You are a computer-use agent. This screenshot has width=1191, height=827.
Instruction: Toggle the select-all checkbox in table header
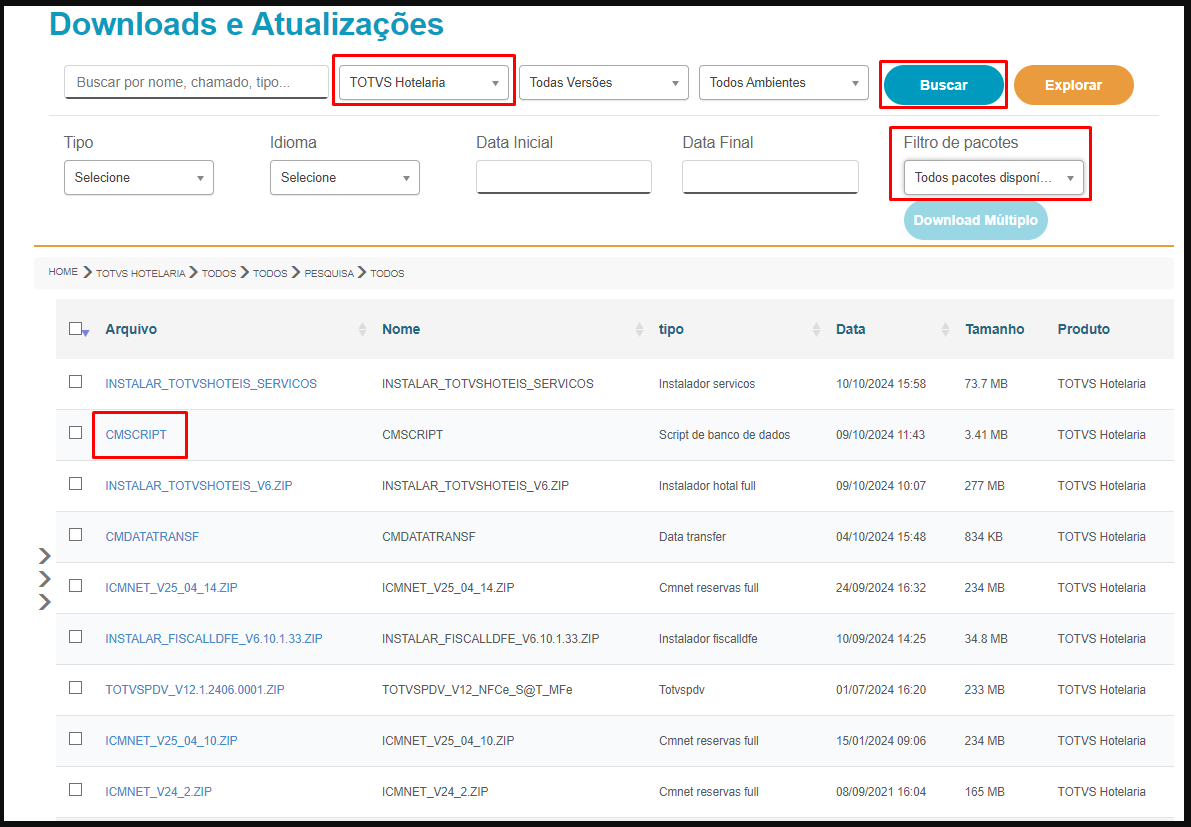(x=75, y=329)
